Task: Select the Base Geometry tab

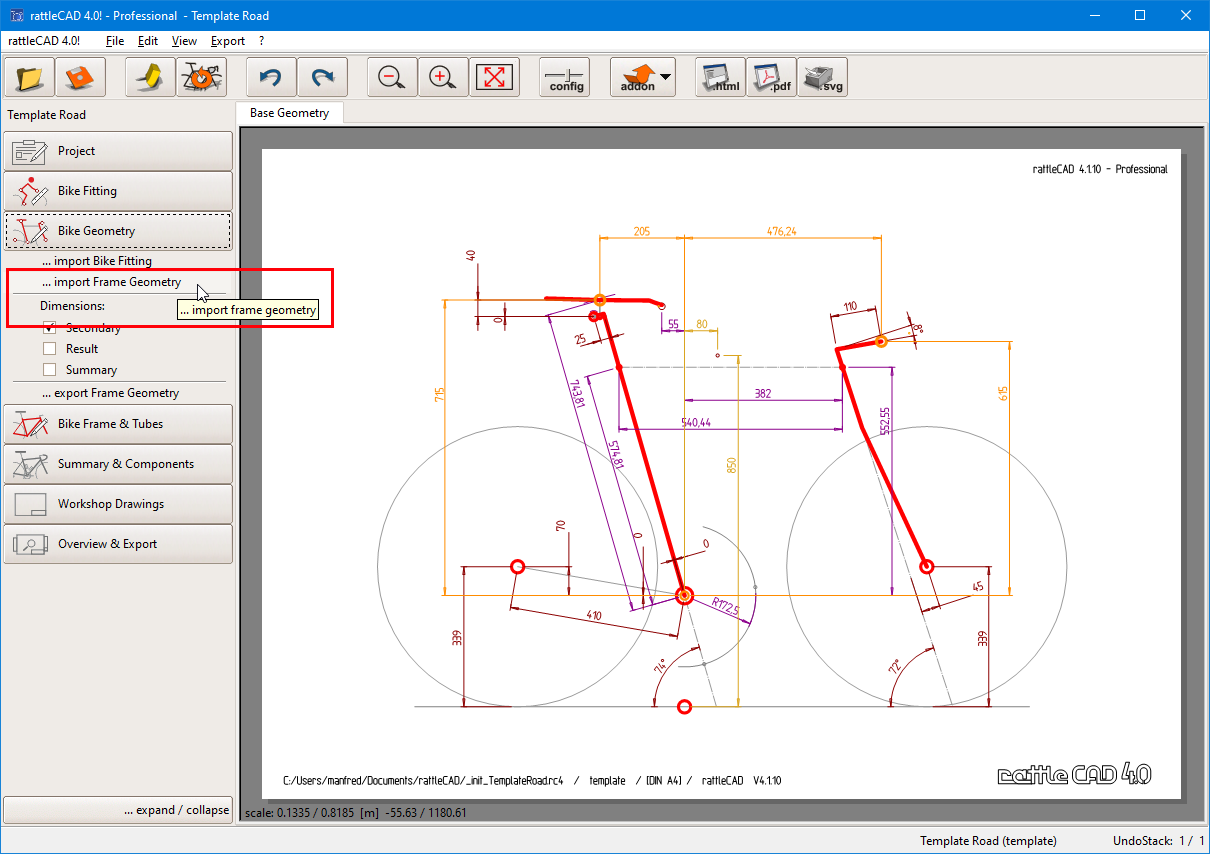Action: pos(289,113)
